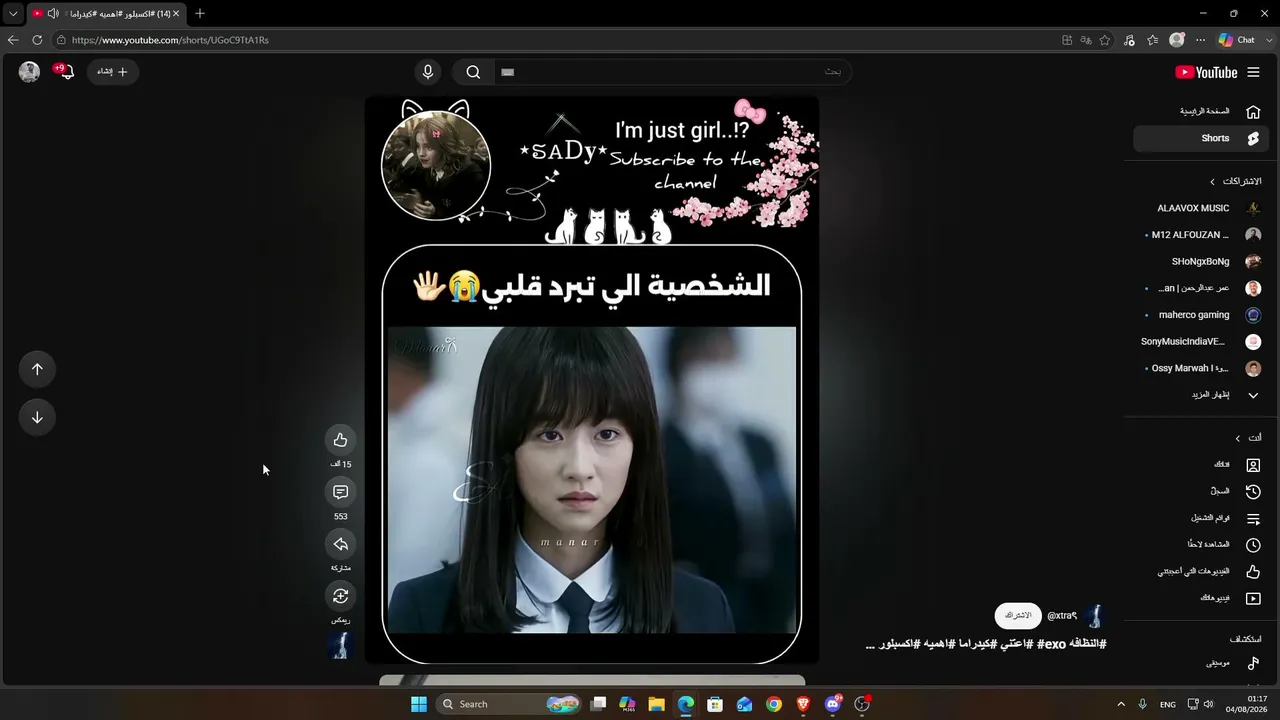Select the Shorts sidebar item
Screen dimensions: 1280x720
coord(1201,139)
